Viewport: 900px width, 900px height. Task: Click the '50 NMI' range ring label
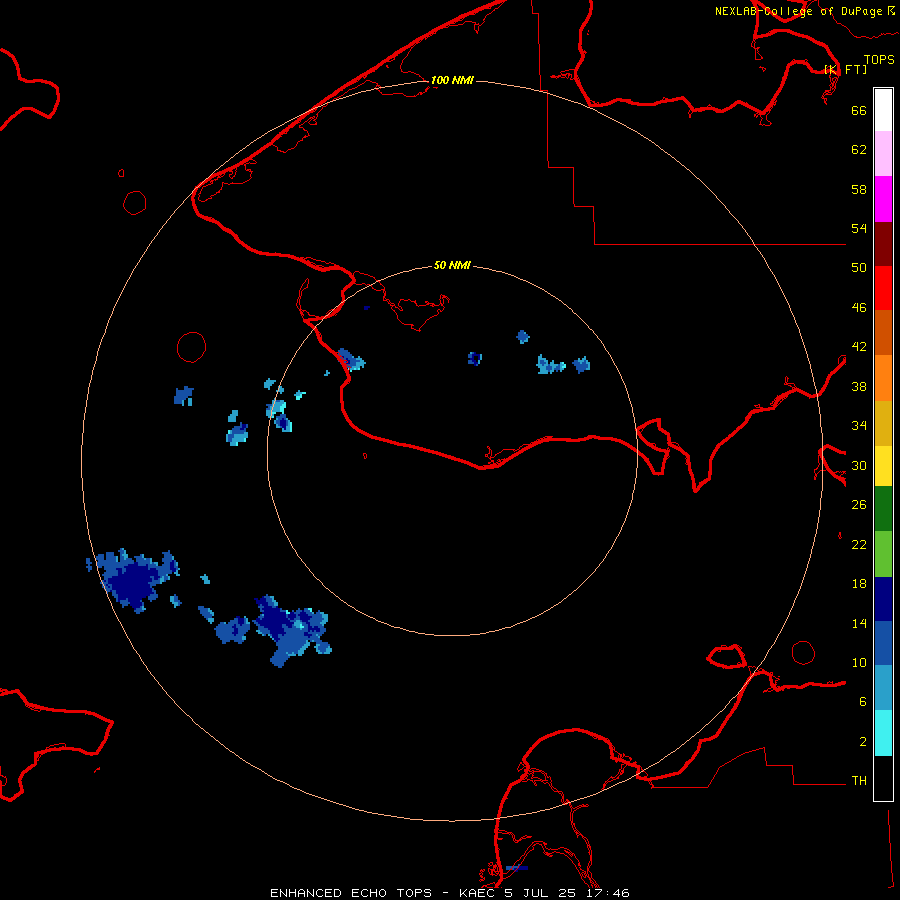pos(452,265)
